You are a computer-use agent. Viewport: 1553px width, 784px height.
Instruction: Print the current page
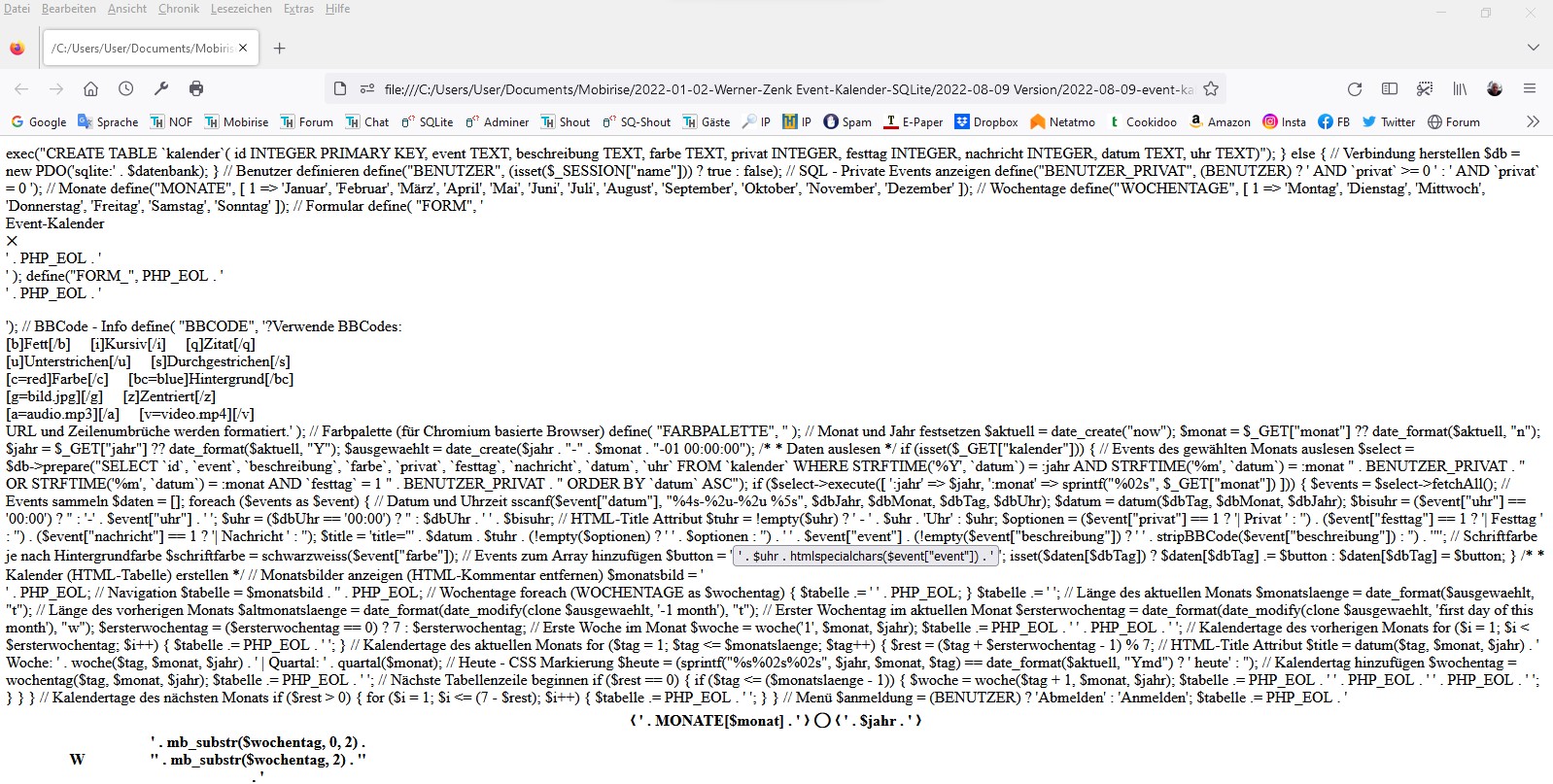pos(196,89)
